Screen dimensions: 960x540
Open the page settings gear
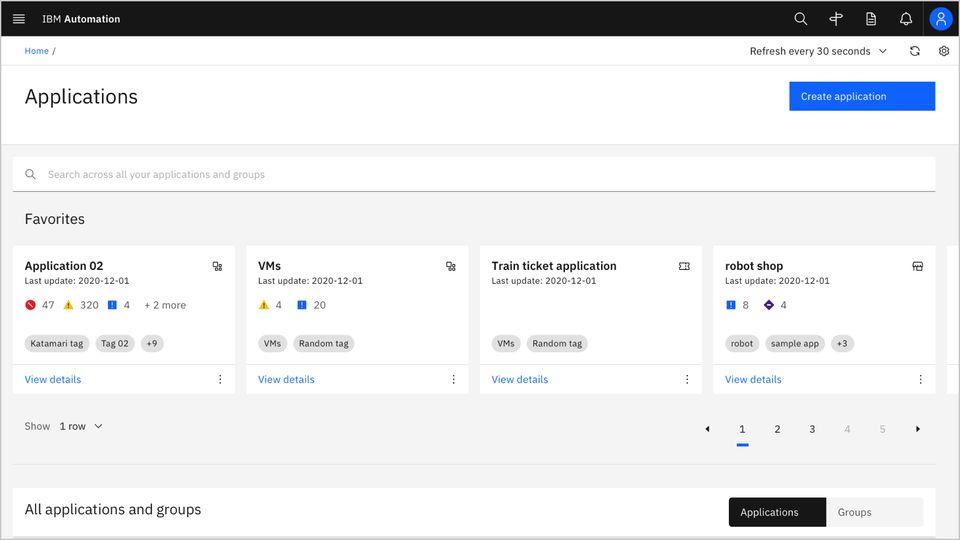click(944, 51)
